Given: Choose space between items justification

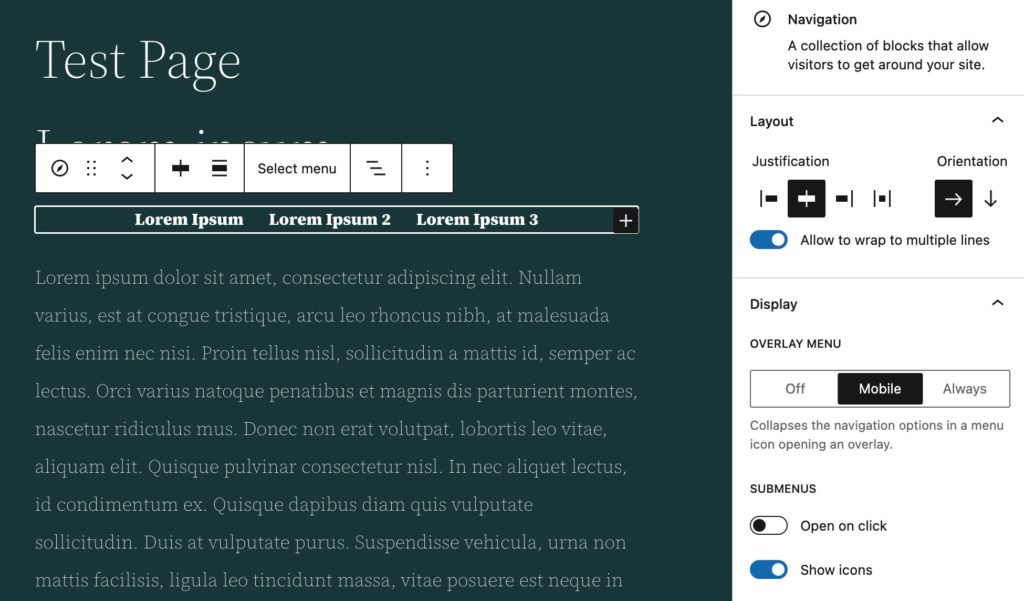Looking at the screenshot, I should (882, 198).
